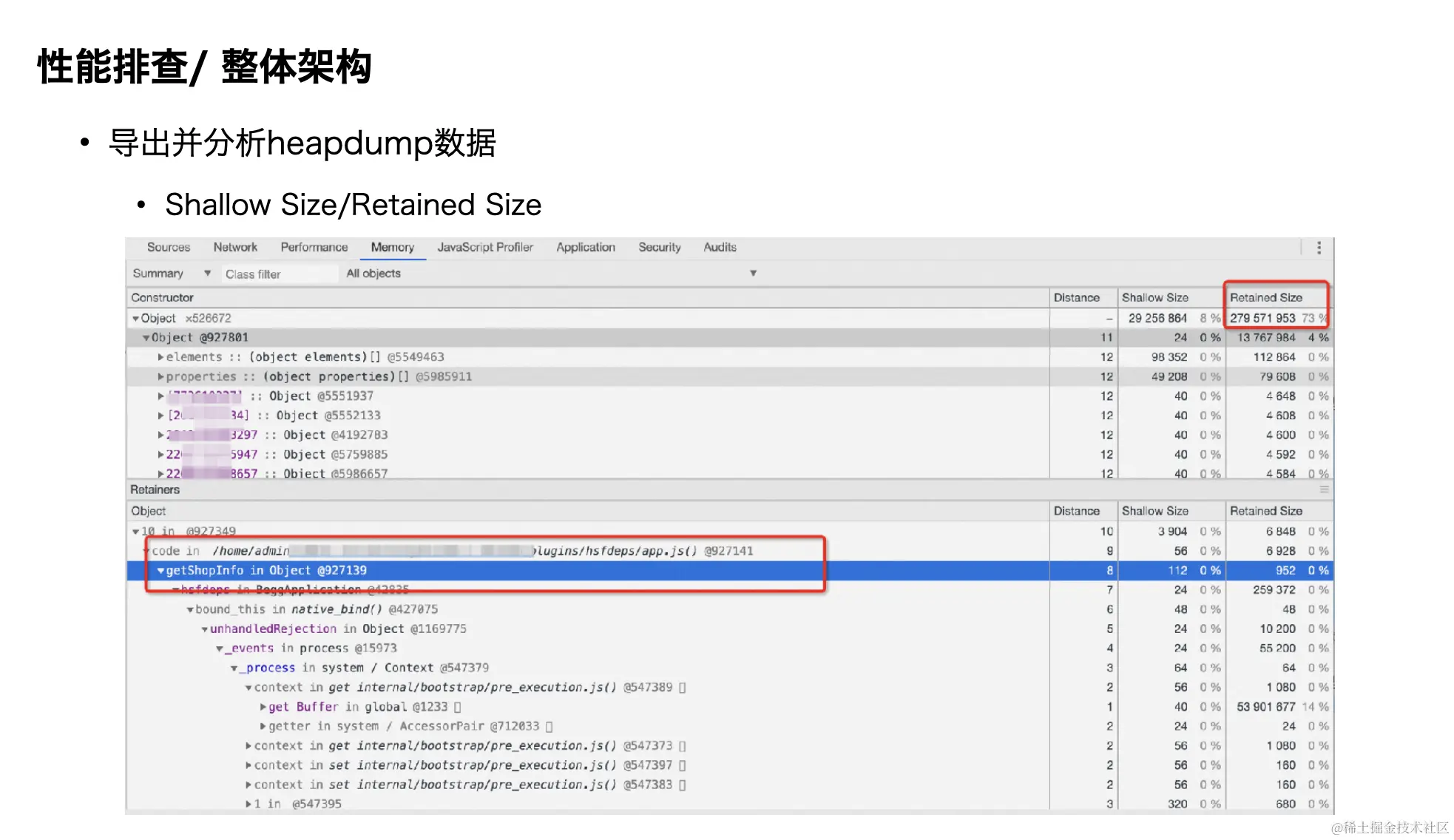1454x840 pixels.
Task: Click icon after context @547383 row
Action: point(682,785)
